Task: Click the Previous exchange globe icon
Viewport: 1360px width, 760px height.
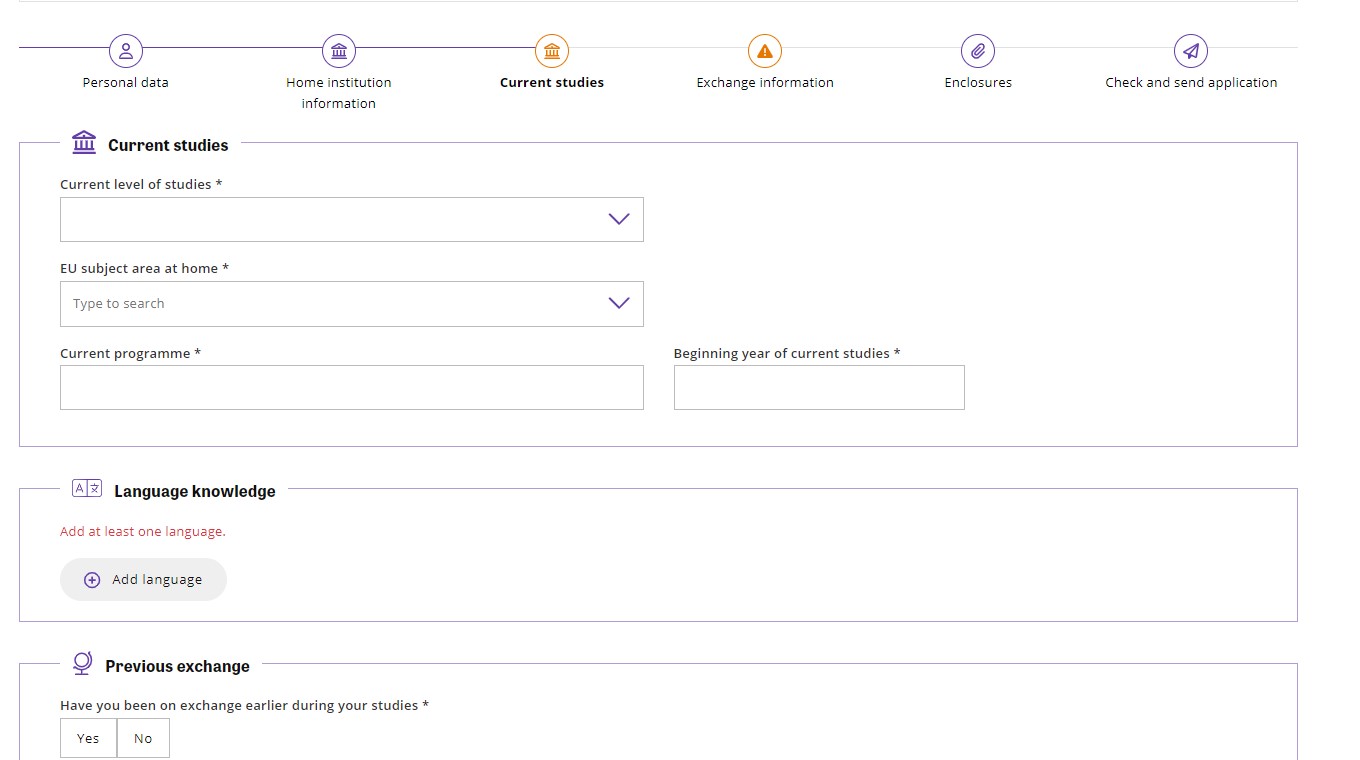Action: coord(83,663)
